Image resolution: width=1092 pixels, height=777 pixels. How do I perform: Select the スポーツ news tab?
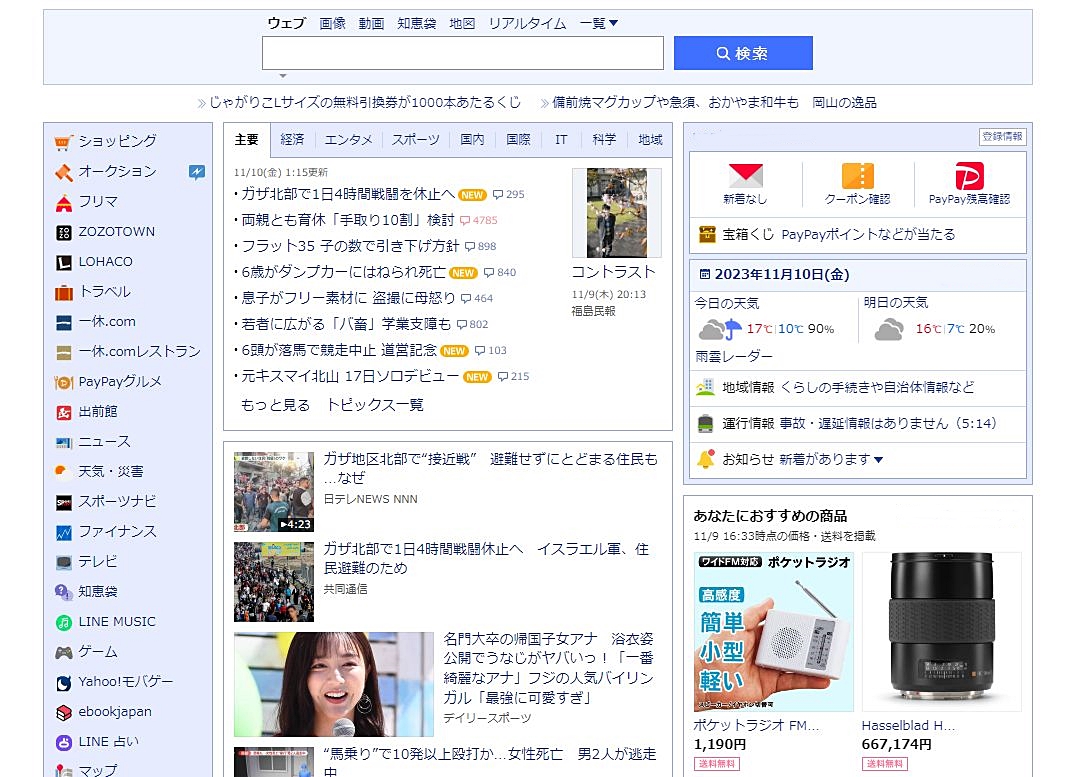416,140
